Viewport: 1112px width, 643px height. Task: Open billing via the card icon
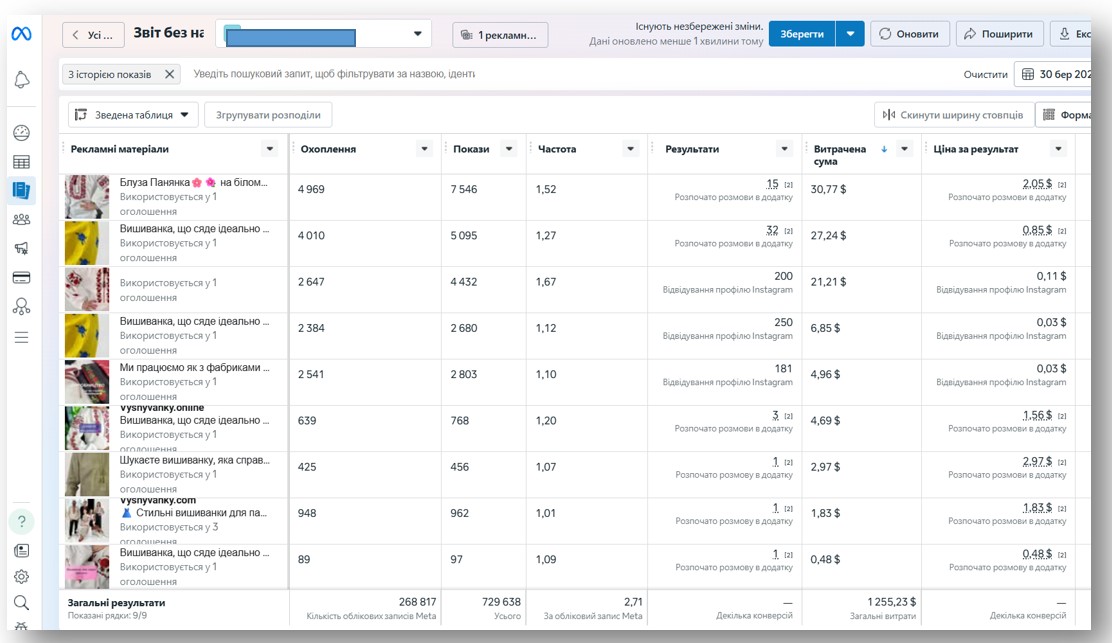pyautogui.click(x=22, y=277)
